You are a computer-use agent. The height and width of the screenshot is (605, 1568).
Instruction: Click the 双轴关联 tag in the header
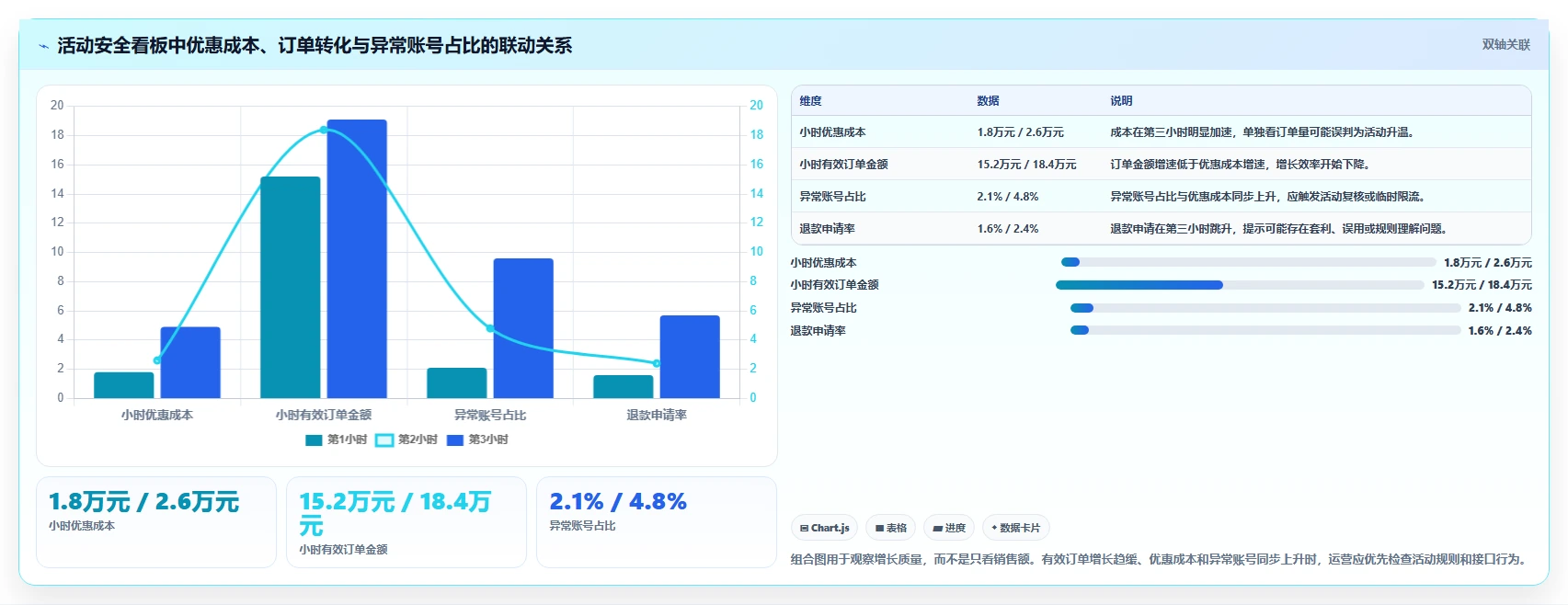click(x=1505, y=45)
